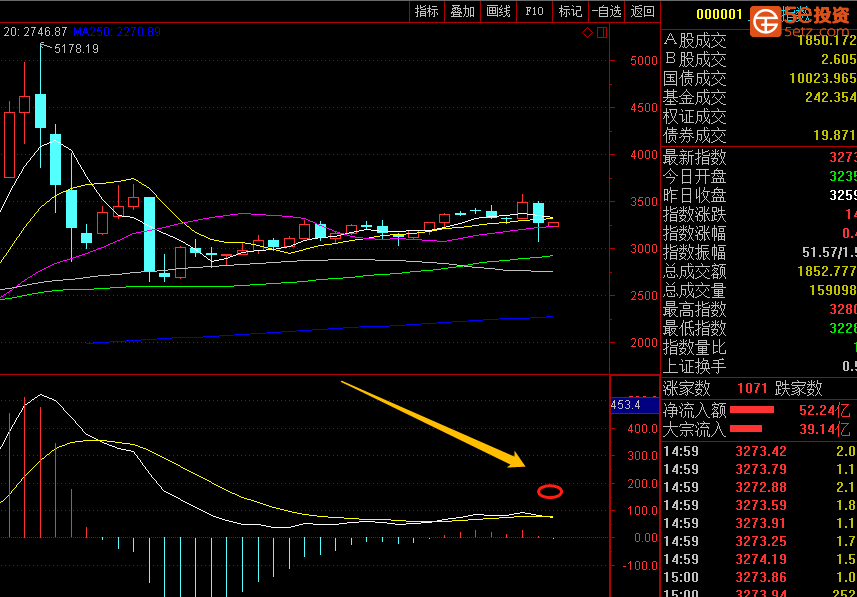Viewport: 857px width, 597px height.
Task: Click the 指数涨幅 label
Action: (695, 233)
